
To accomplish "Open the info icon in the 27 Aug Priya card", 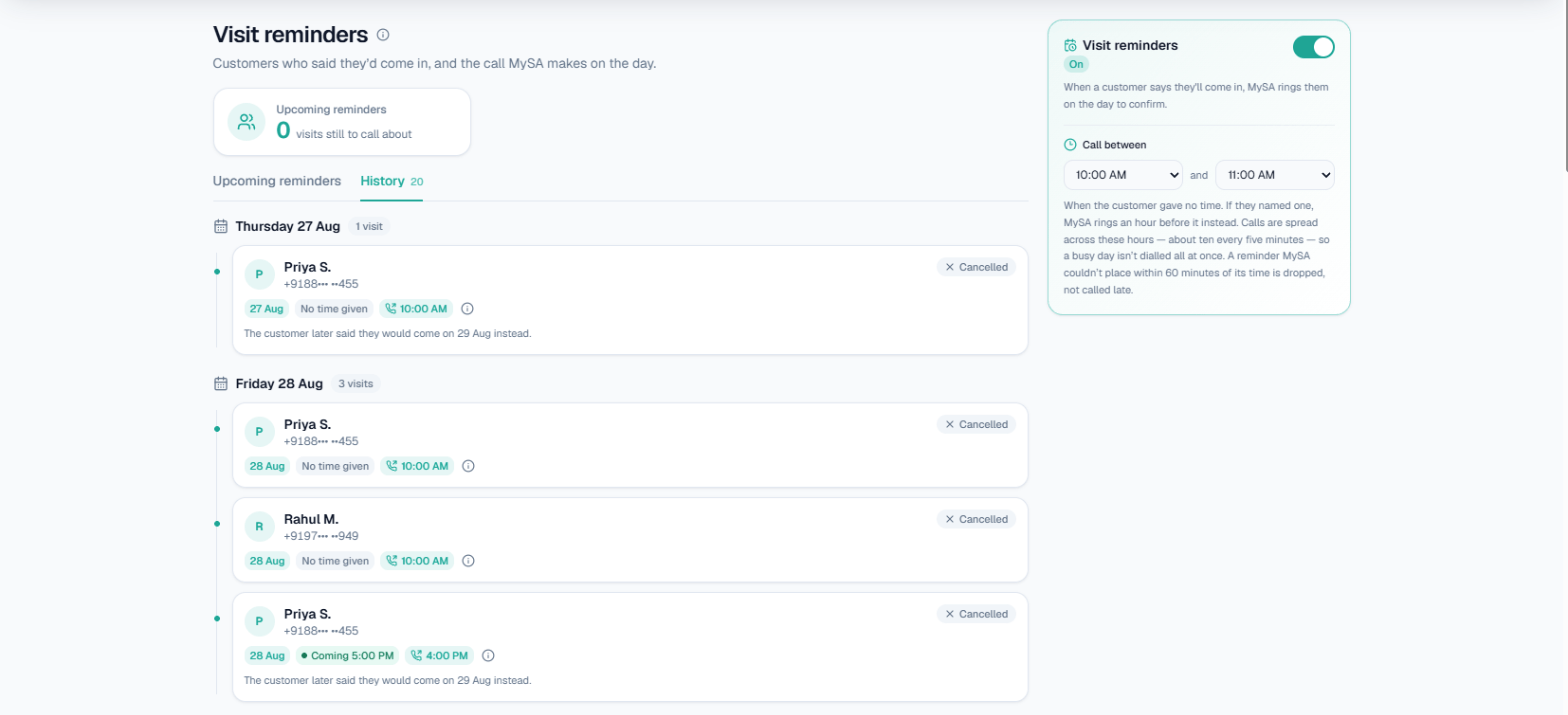I will tap(467, 309).
